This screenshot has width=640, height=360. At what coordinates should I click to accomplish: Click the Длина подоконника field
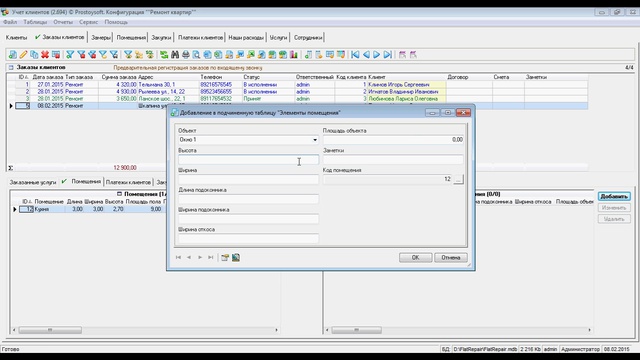249,199
